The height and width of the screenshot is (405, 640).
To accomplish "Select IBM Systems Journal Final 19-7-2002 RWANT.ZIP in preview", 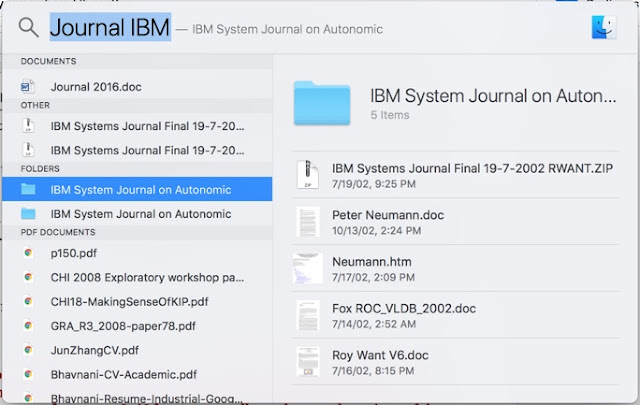I will [456, 175].
